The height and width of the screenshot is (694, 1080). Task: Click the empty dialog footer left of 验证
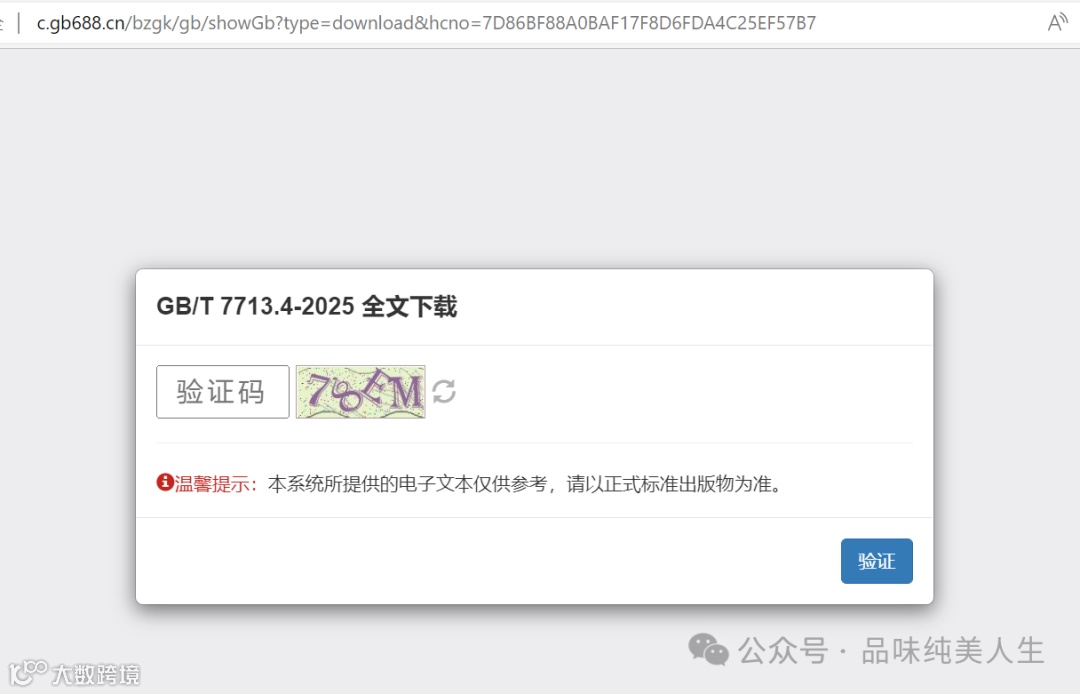(488, 561)
